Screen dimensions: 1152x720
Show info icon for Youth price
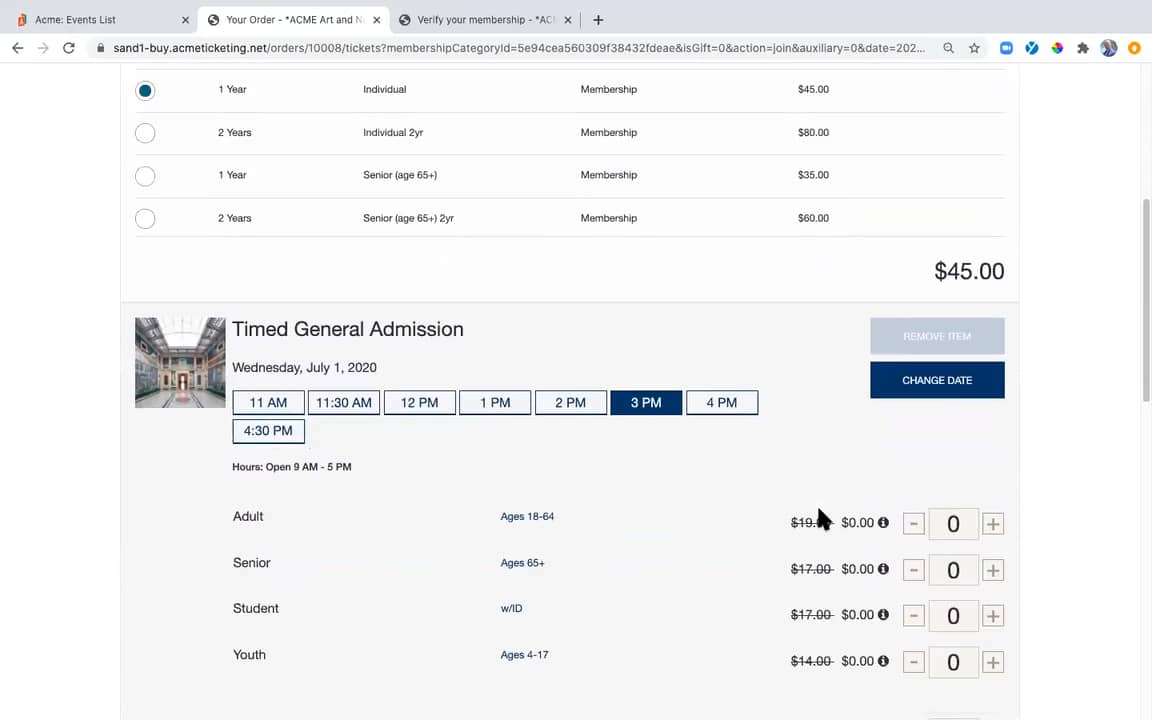click(x=883, y=660)
